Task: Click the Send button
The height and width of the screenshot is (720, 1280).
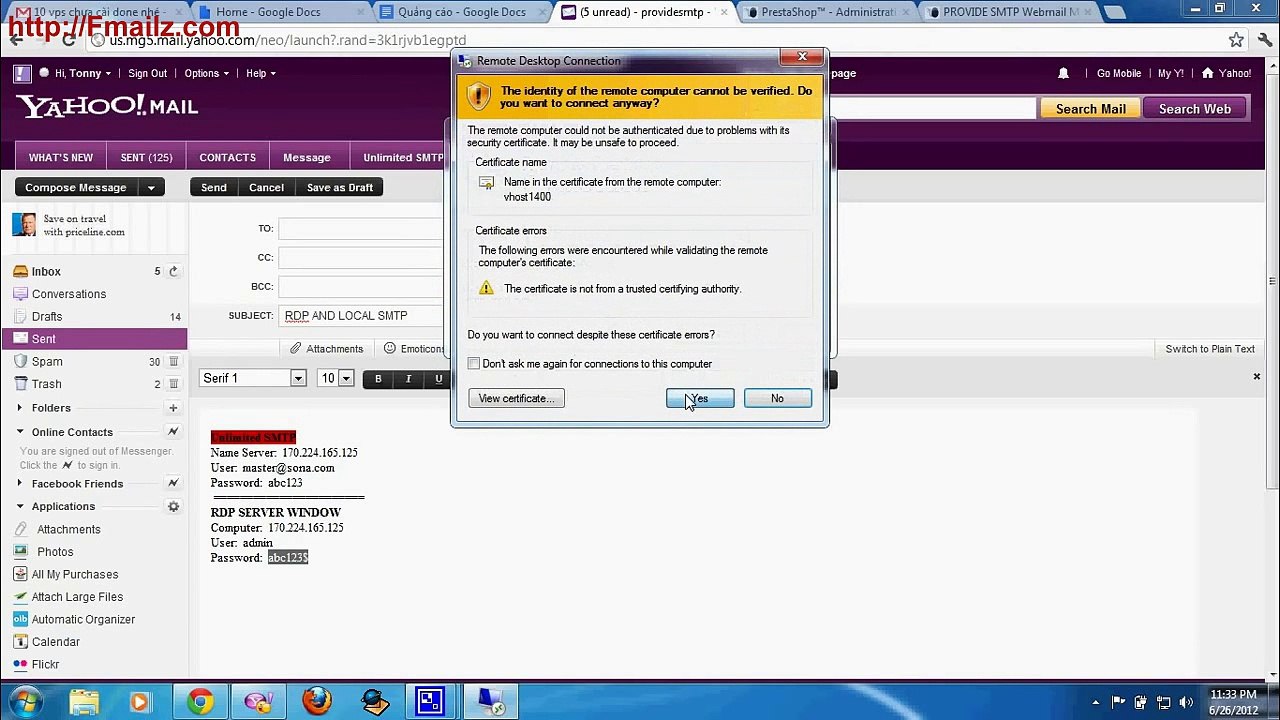Action: 214,188
